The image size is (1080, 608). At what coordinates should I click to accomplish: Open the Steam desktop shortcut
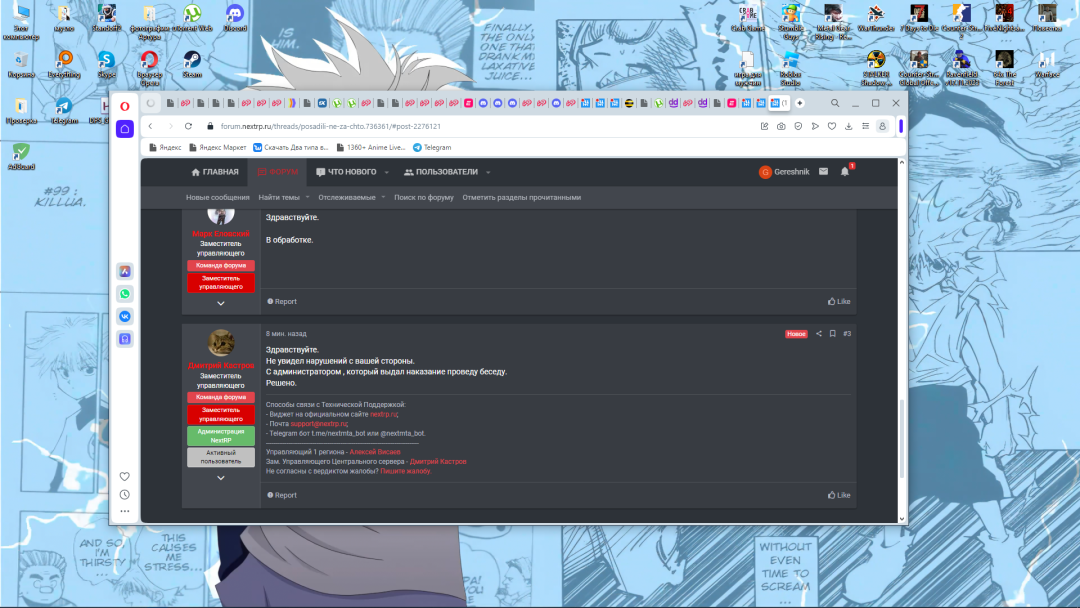point(192,65)
